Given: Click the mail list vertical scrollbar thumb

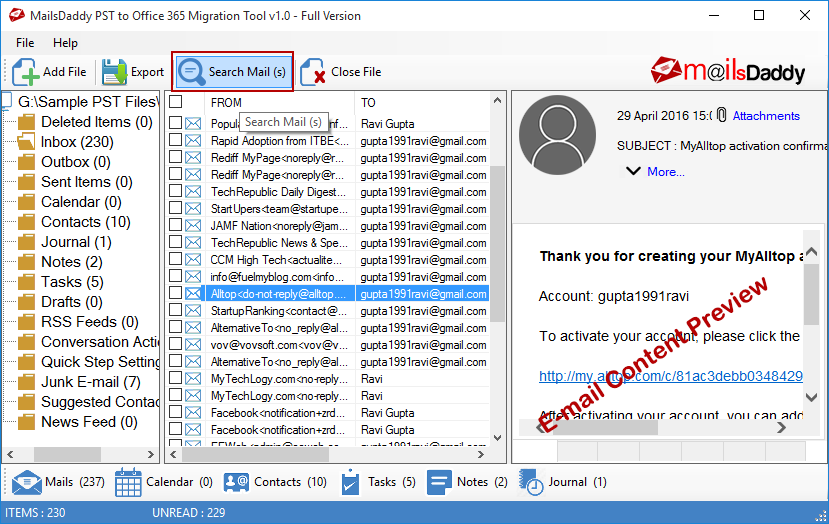Looking at the screenshot, I should pos(497,244).
